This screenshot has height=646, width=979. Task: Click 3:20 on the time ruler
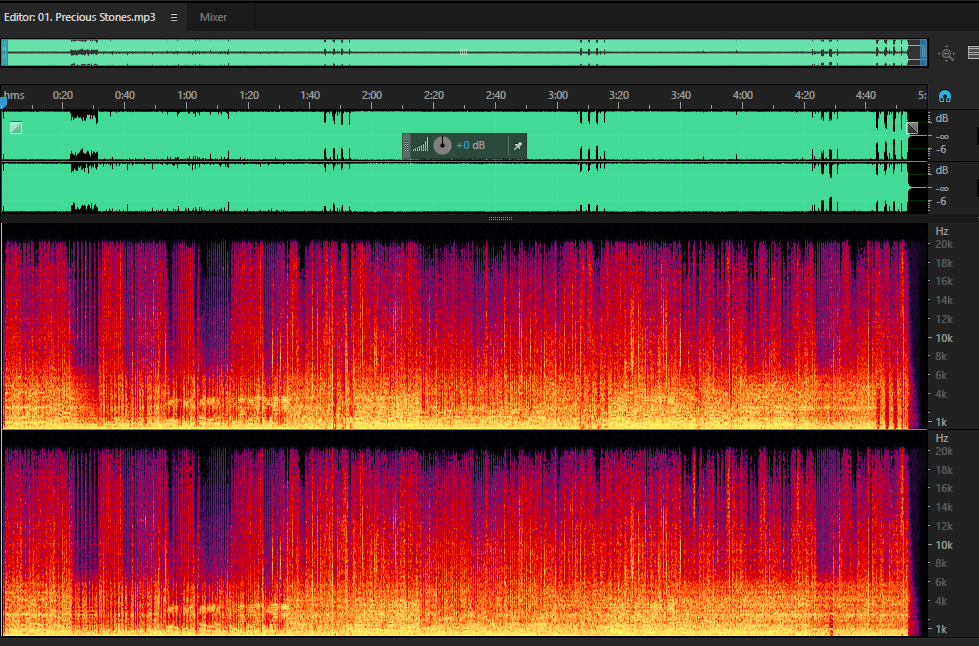coord(619,95)
